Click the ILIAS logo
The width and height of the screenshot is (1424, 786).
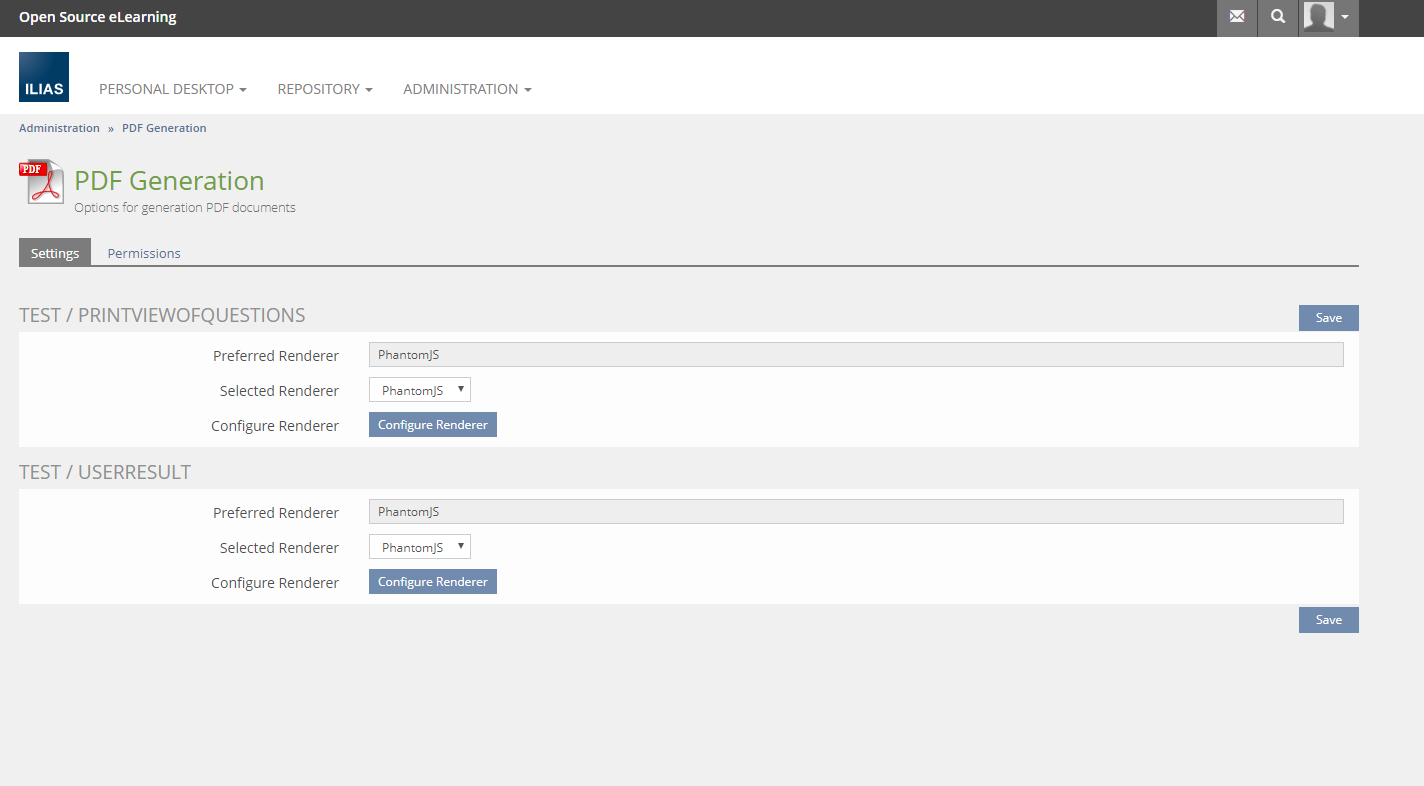(44, 77)
